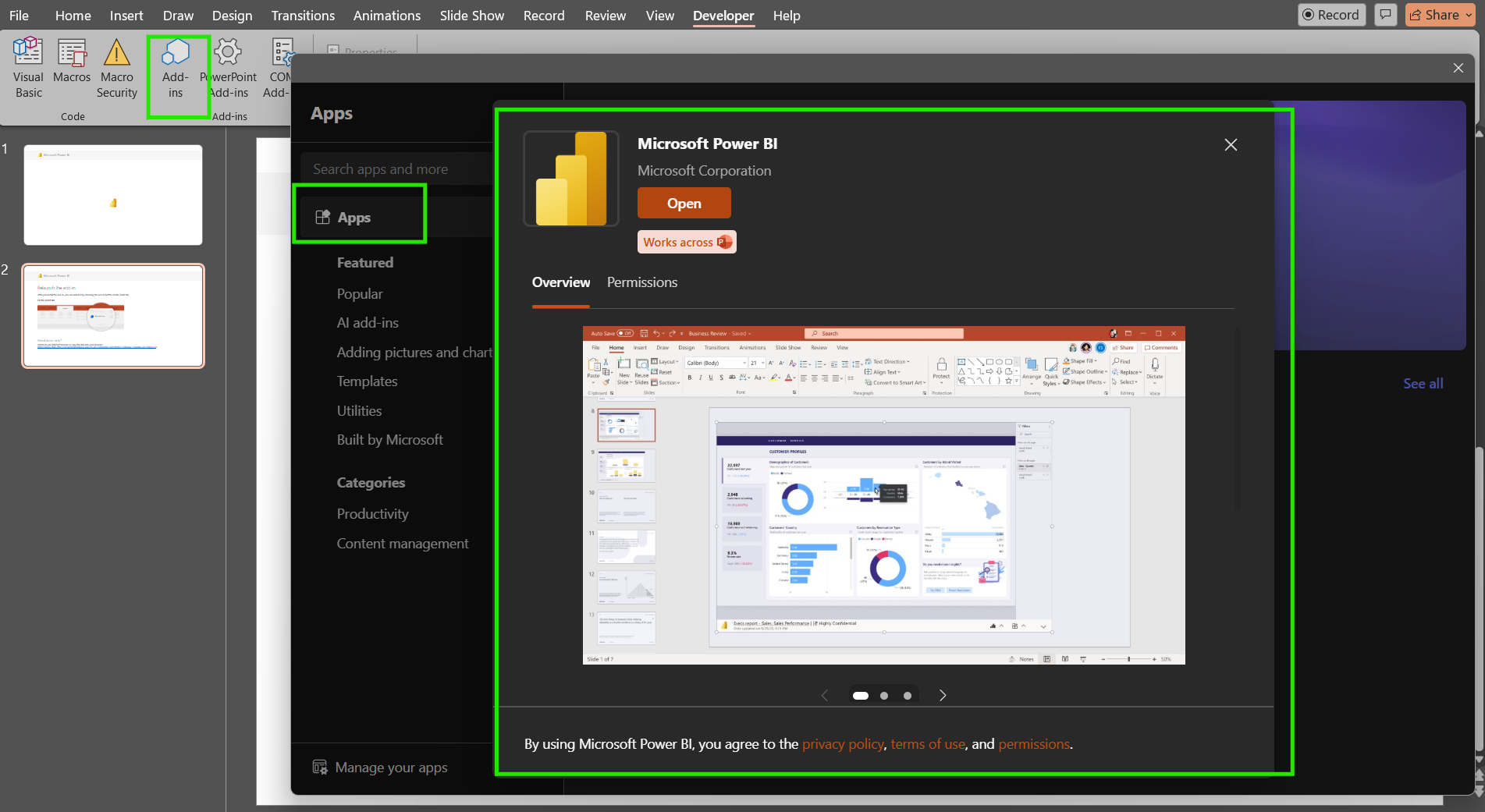Open the Record ribbon tab
This screenshot has width=1485, height=812.
click(x=544, y=16)
